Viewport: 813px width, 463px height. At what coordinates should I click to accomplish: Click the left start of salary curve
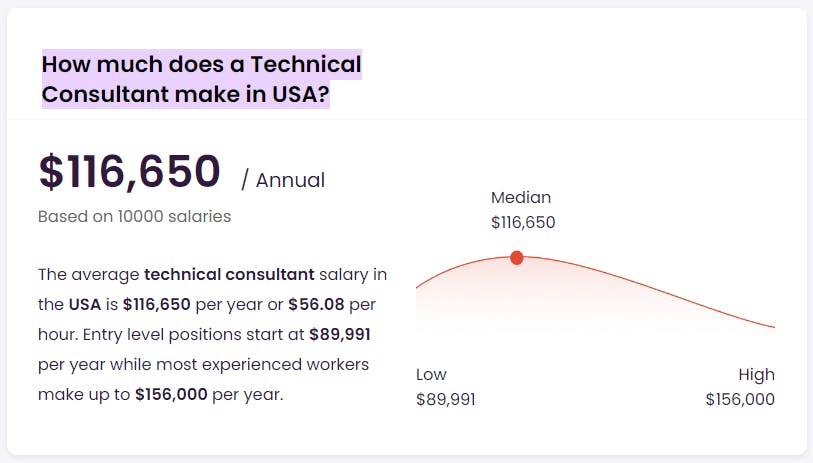(418, 286)
